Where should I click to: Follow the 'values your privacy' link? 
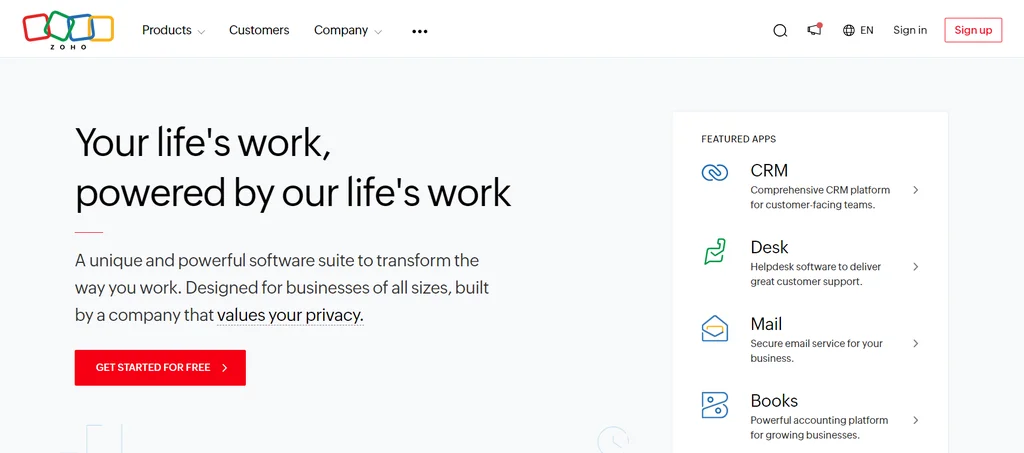tap(290, 316)
